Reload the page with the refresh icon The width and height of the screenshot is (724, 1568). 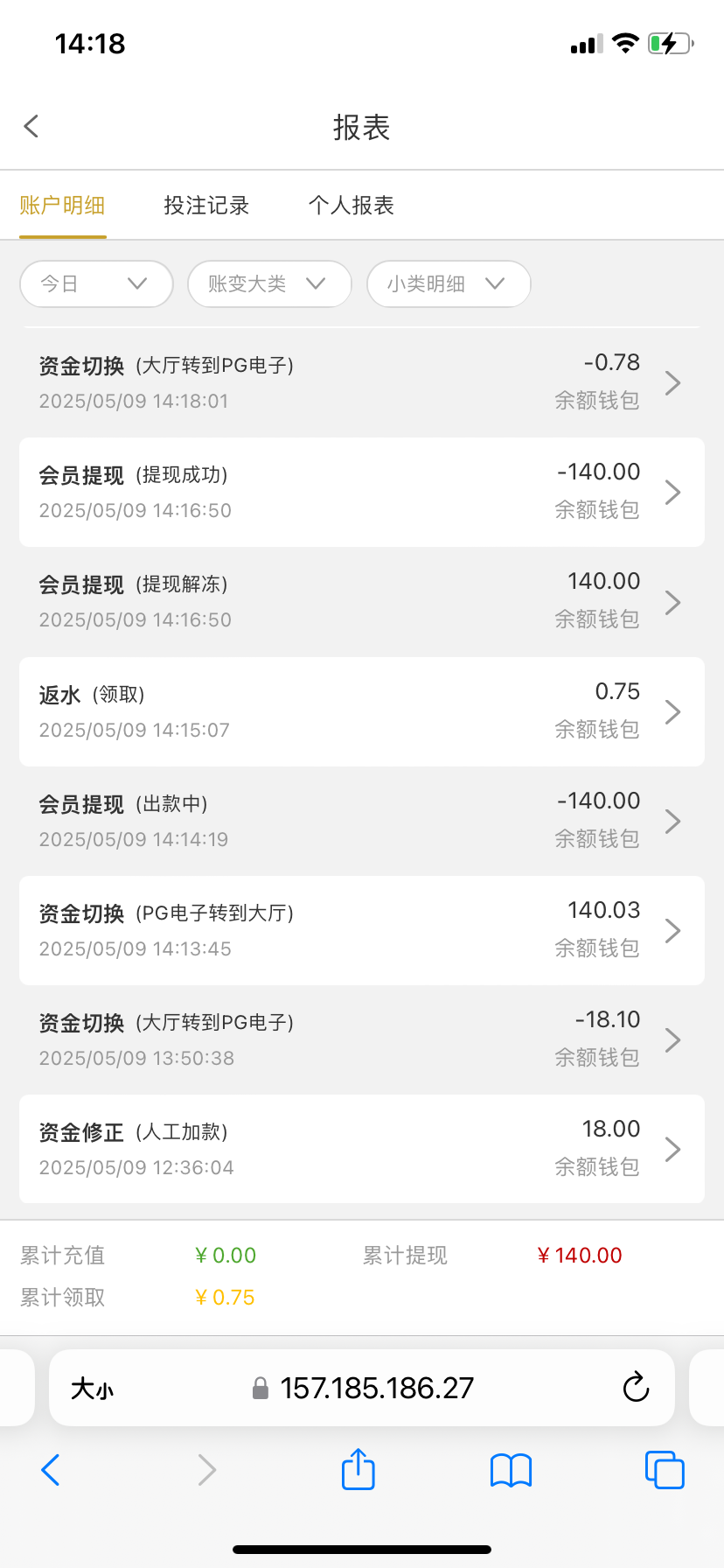pyautogui.click(x=636, y=1387)
